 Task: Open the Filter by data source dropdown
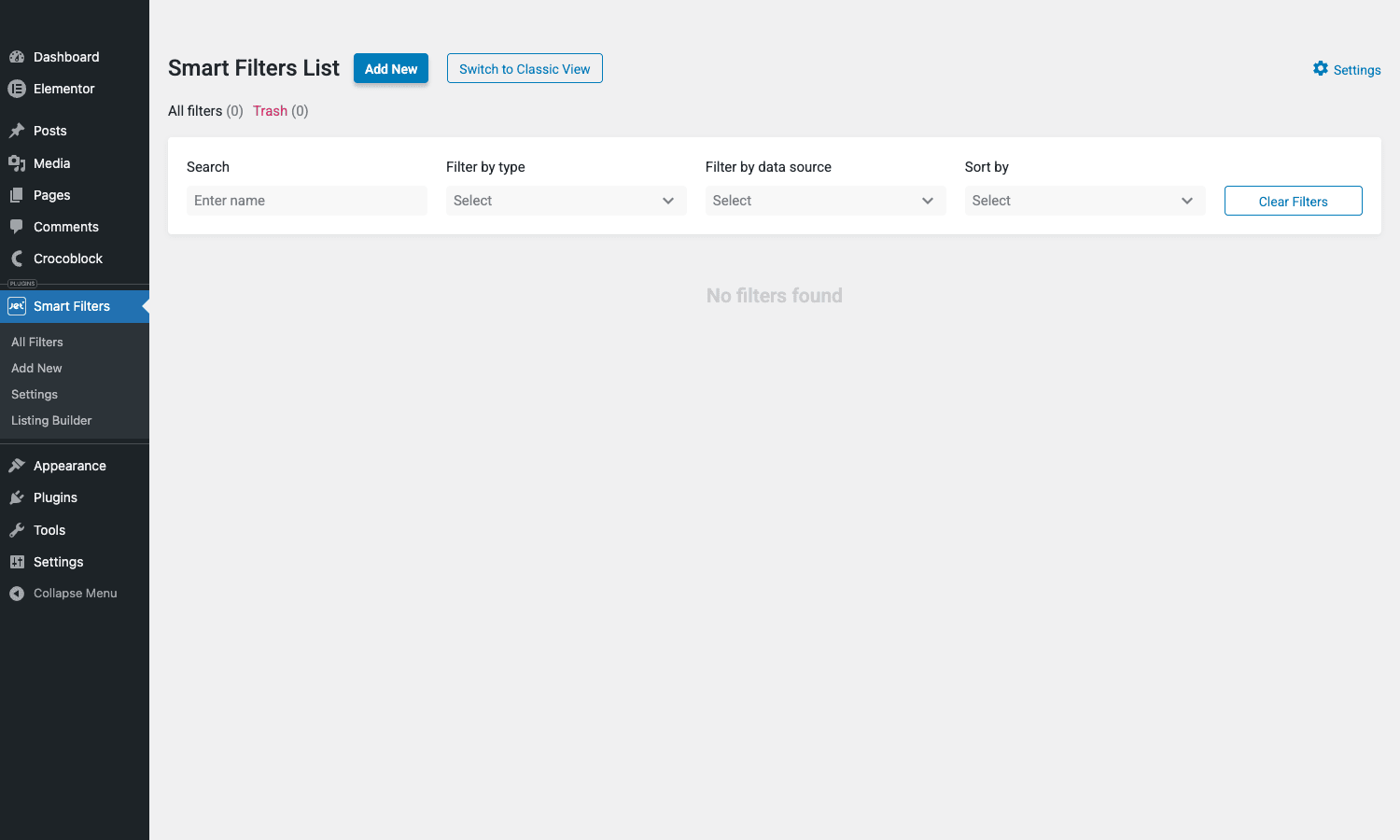pyautogui.click(x=826, y=201)
